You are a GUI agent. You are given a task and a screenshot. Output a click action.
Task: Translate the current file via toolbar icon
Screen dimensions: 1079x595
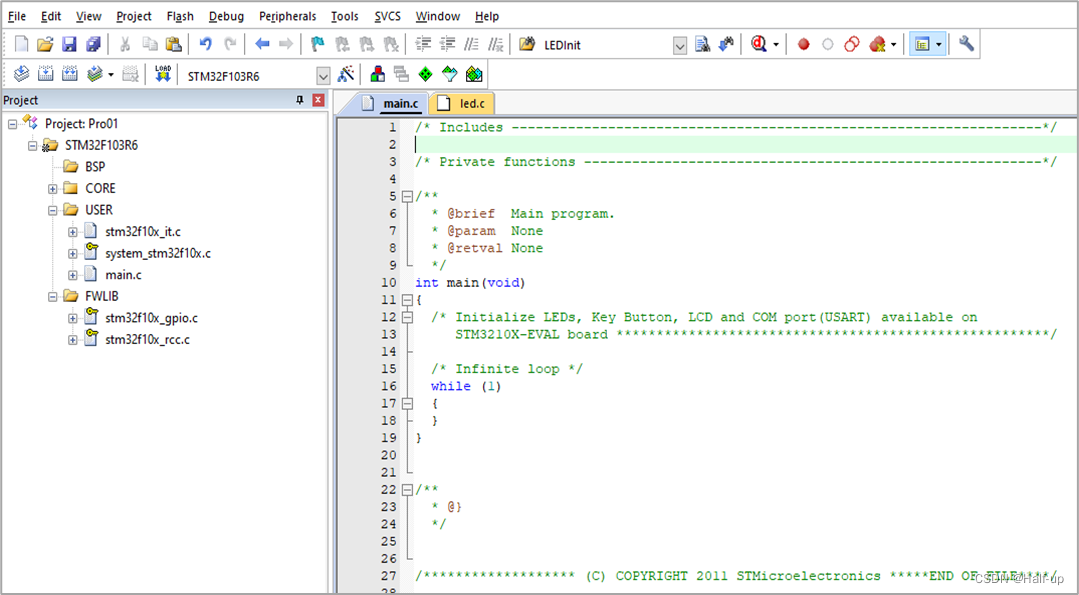22,74
